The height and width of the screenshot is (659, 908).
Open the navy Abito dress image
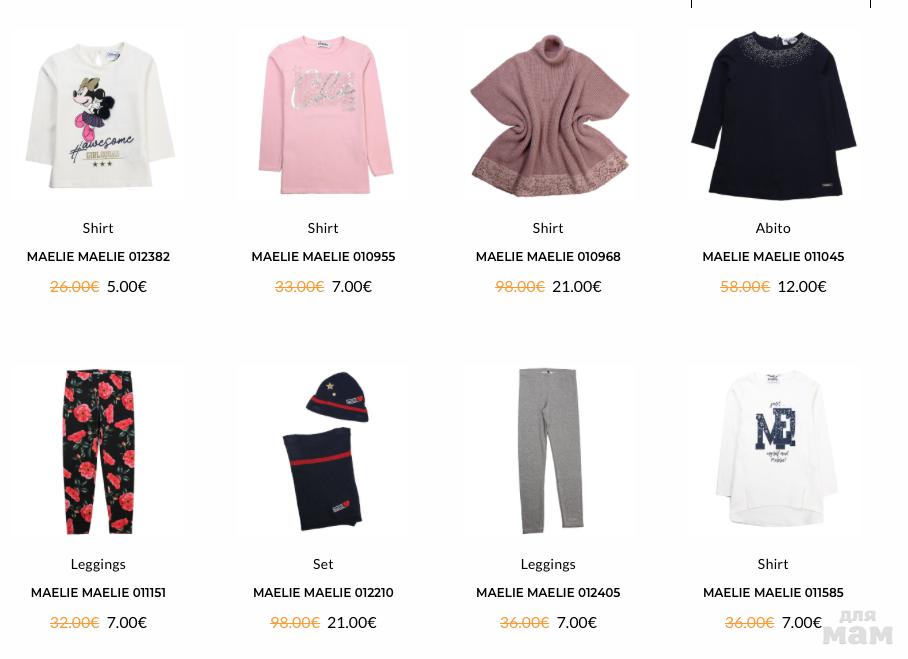click(773, 114)
